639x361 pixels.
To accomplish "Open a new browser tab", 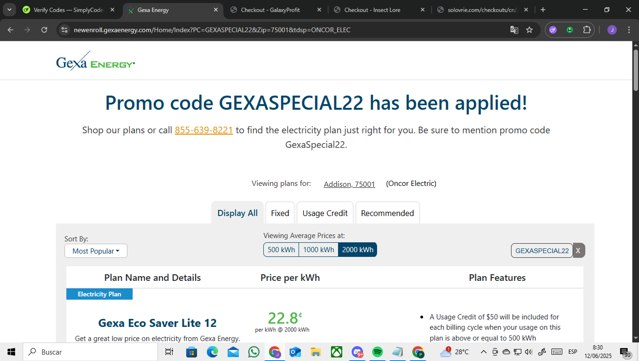I will tap(543, 10).
